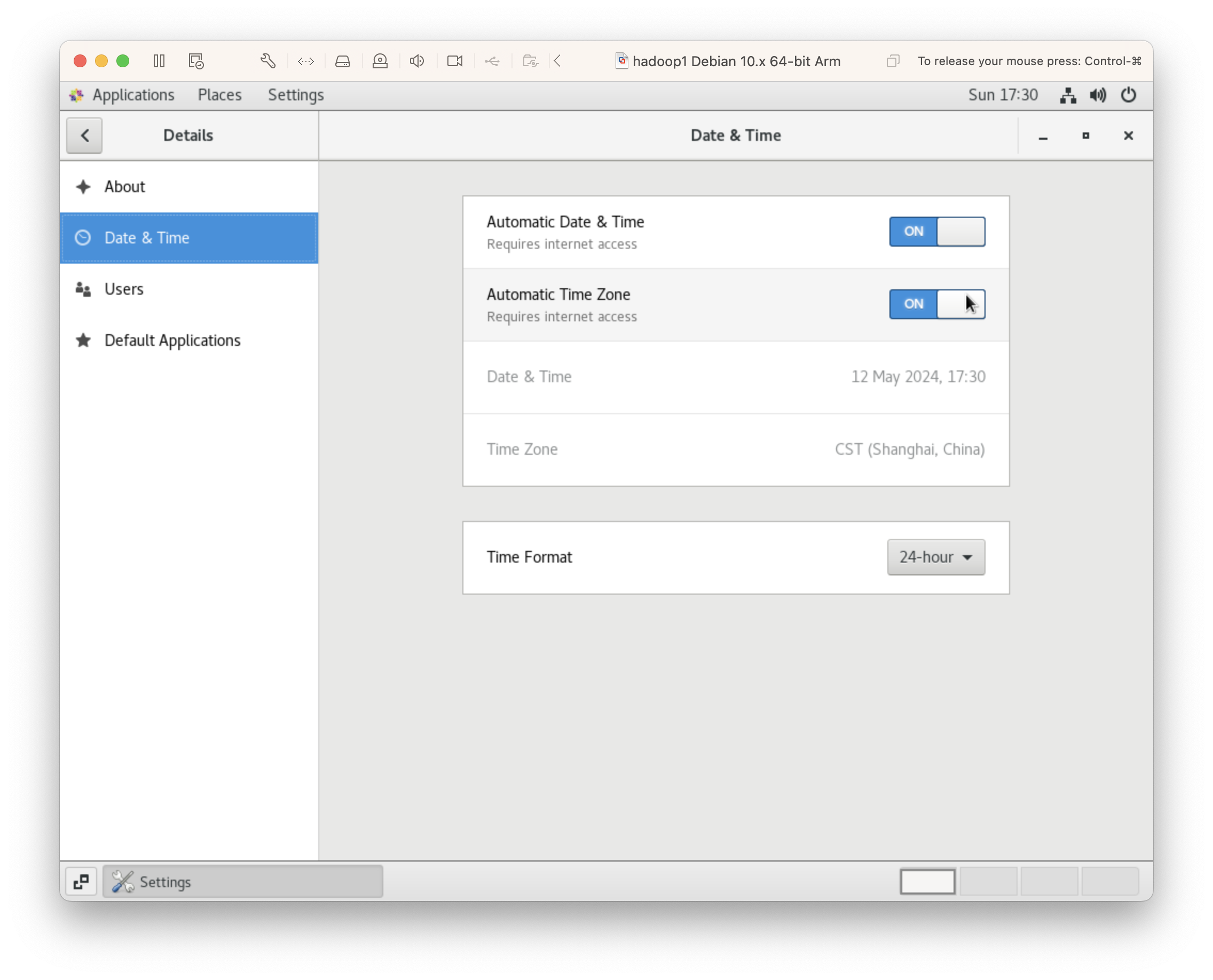Image resolution: width=1213 pixels, height=980 pixels.
Task: Click the Time Zone row showing CST Shanghai
Action: click(x=736, y=450)
